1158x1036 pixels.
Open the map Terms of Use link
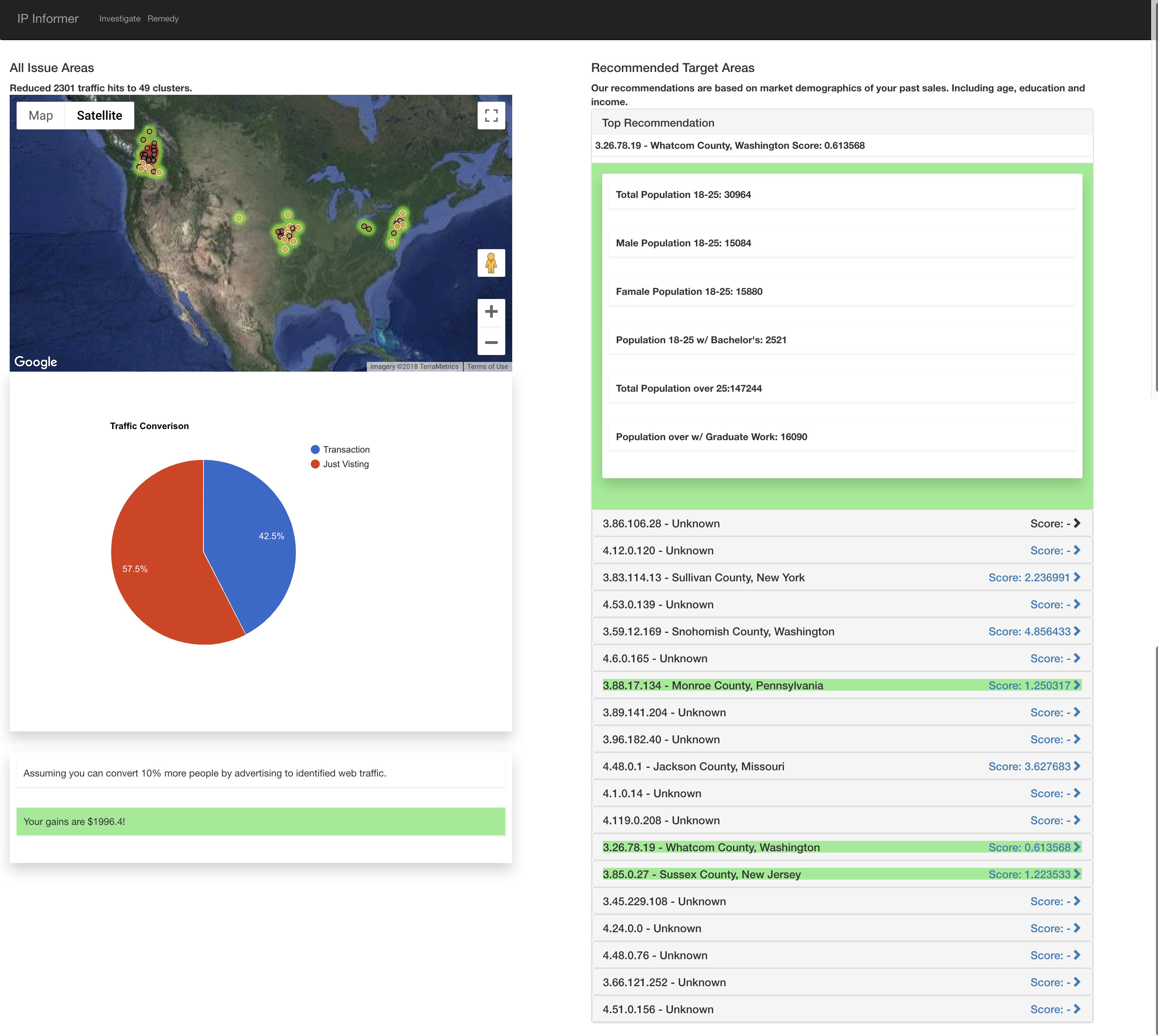(x=487, y=366)
